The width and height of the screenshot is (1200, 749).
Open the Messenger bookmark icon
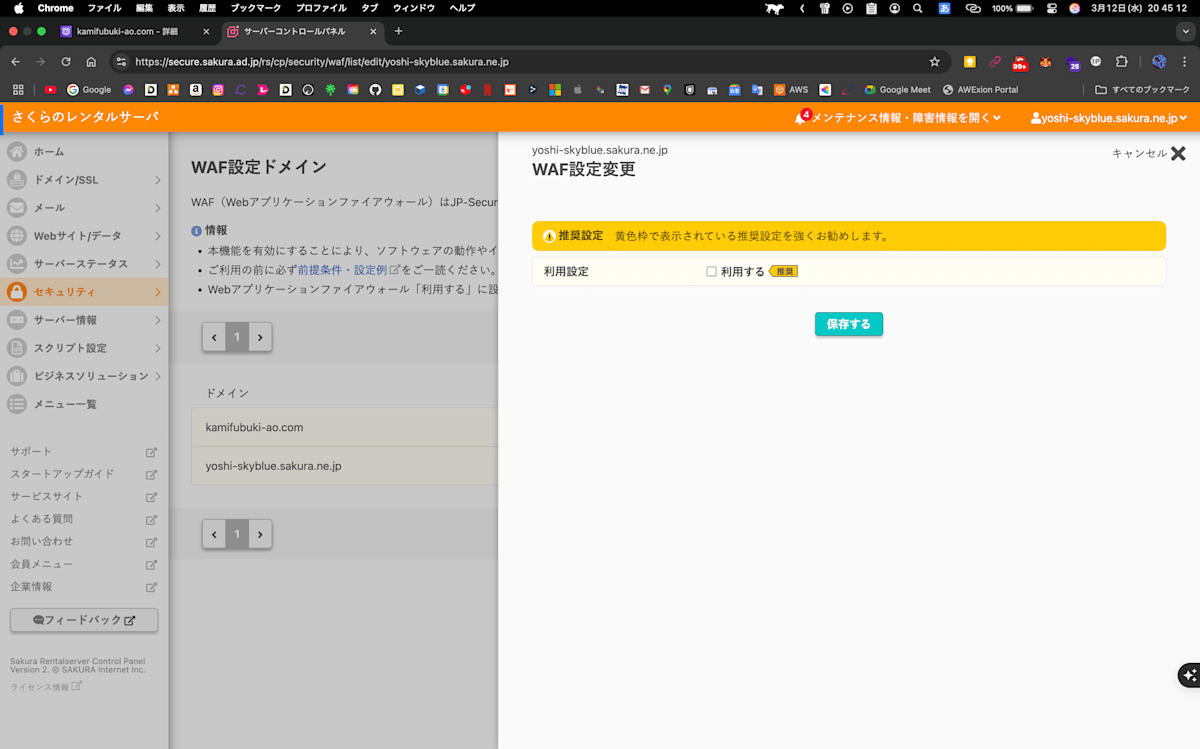[129, 89]
